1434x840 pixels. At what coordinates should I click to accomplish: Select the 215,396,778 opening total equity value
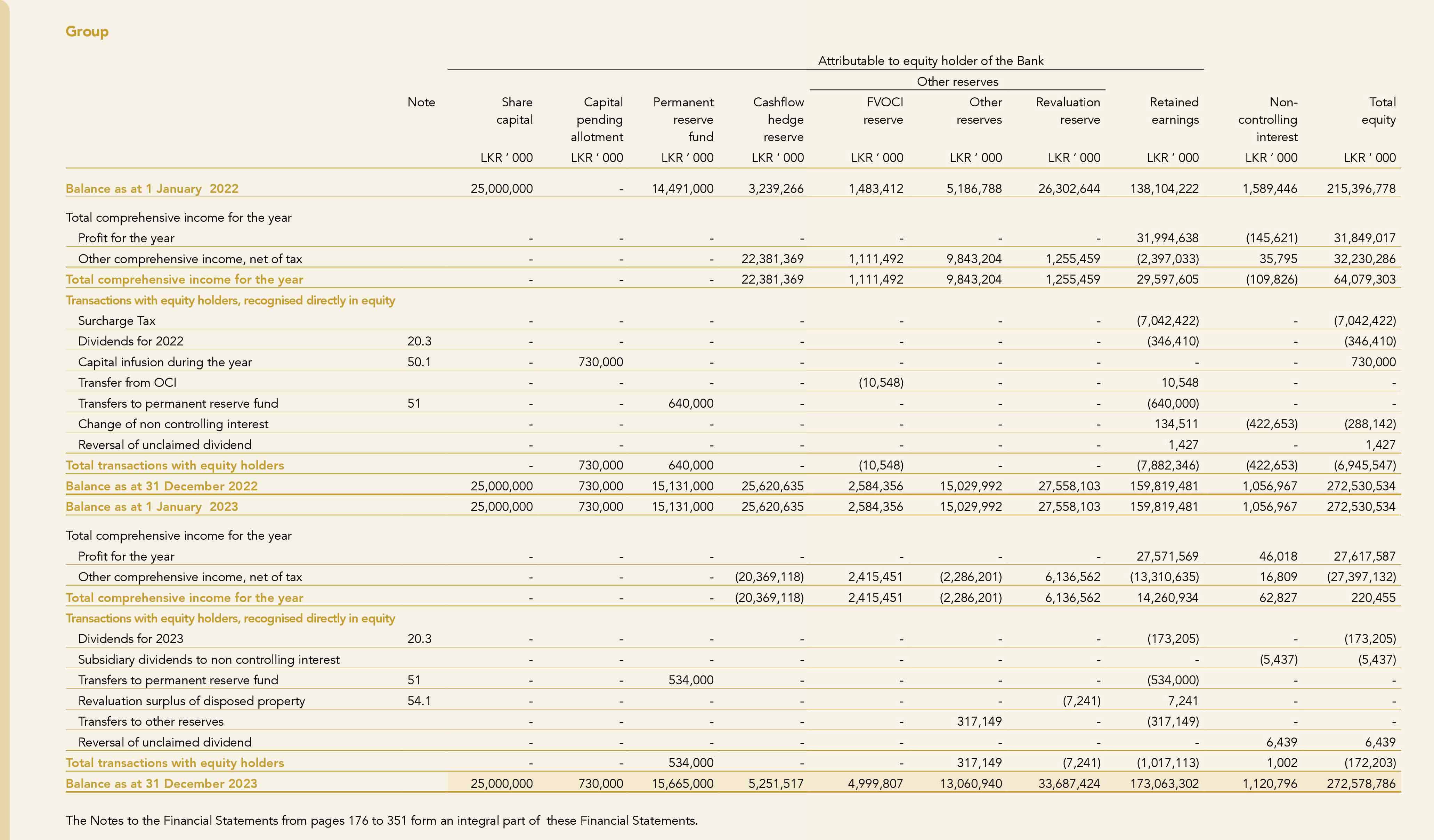click(1361, 189)
